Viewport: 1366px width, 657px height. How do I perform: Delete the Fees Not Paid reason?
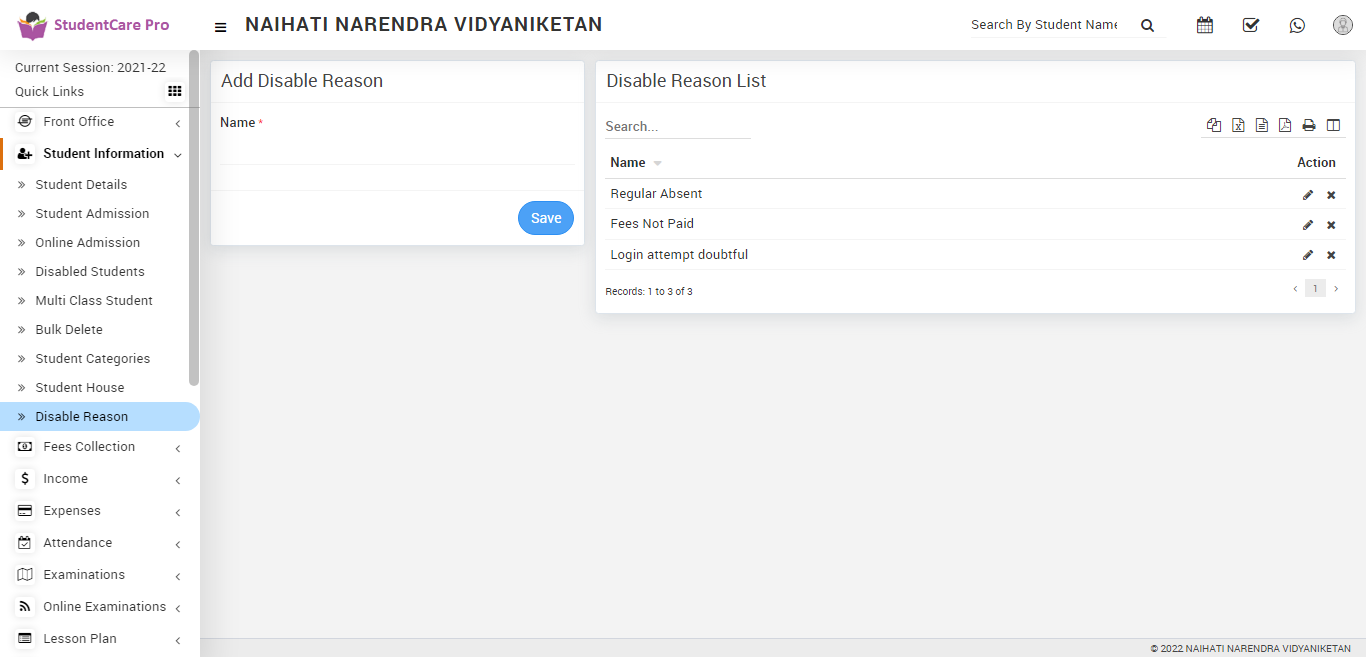[x=1331, y=225]
